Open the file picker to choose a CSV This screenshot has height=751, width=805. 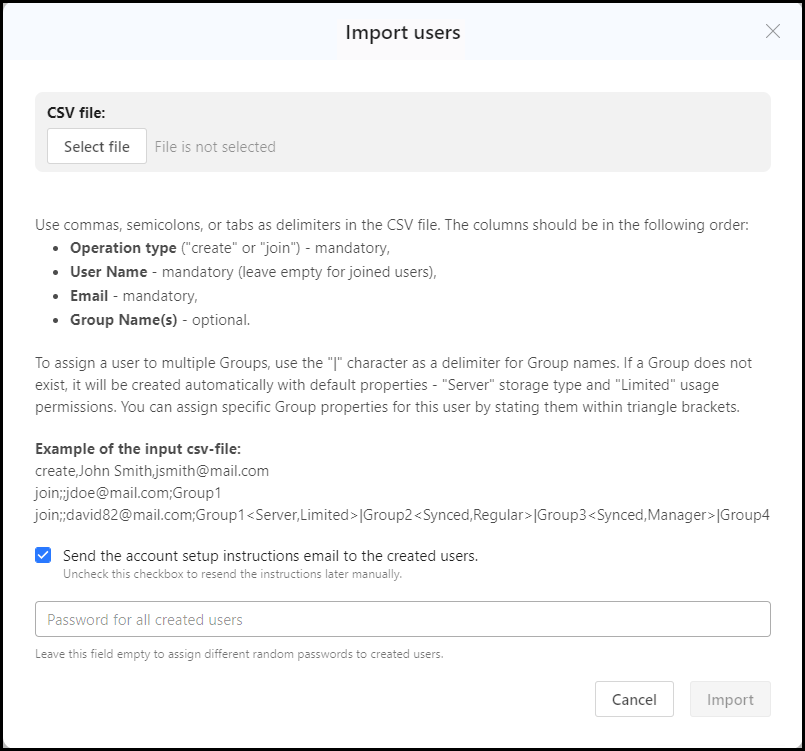(96, 146)
